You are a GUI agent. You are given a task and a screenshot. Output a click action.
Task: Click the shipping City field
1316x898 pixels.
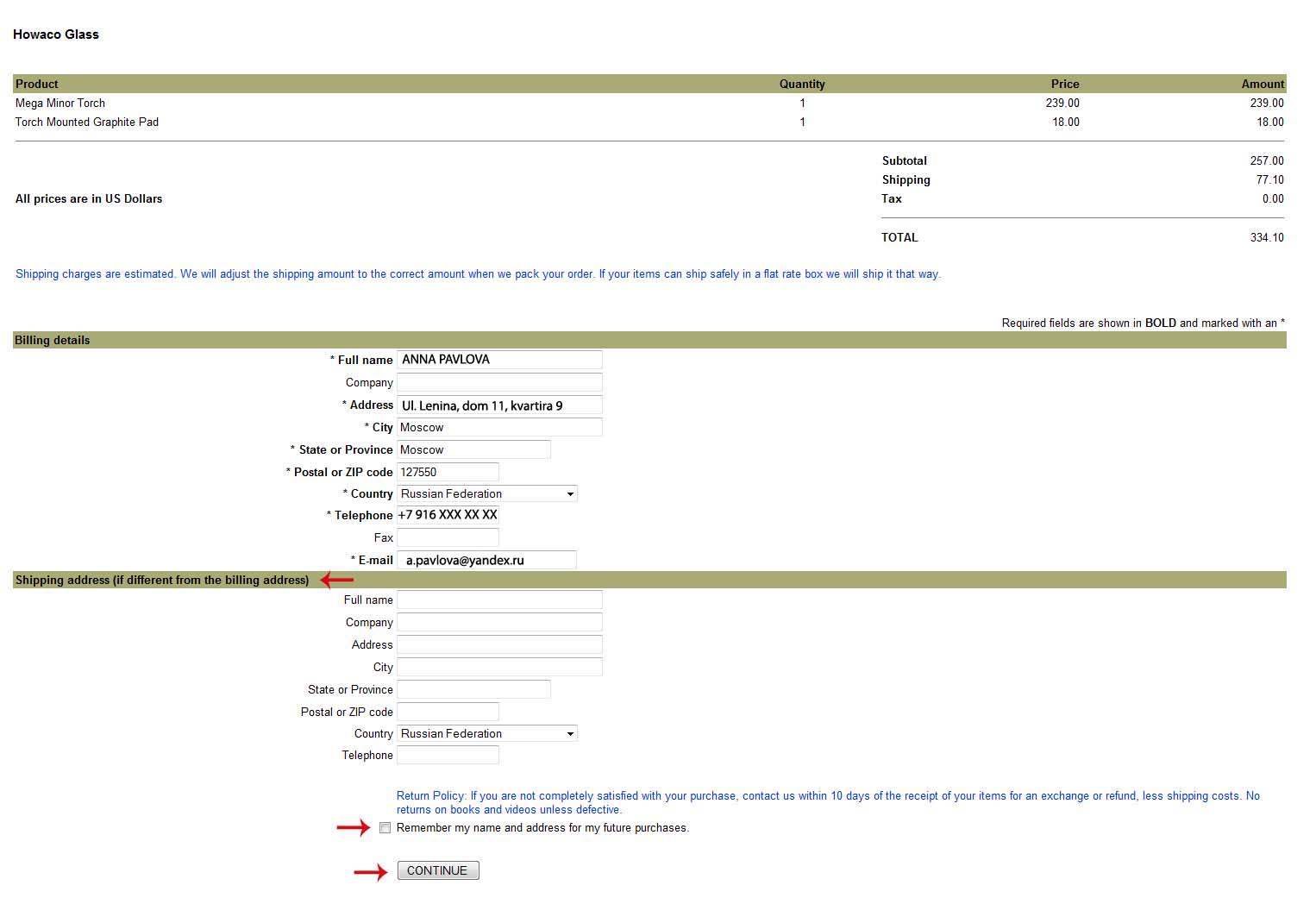499,667
